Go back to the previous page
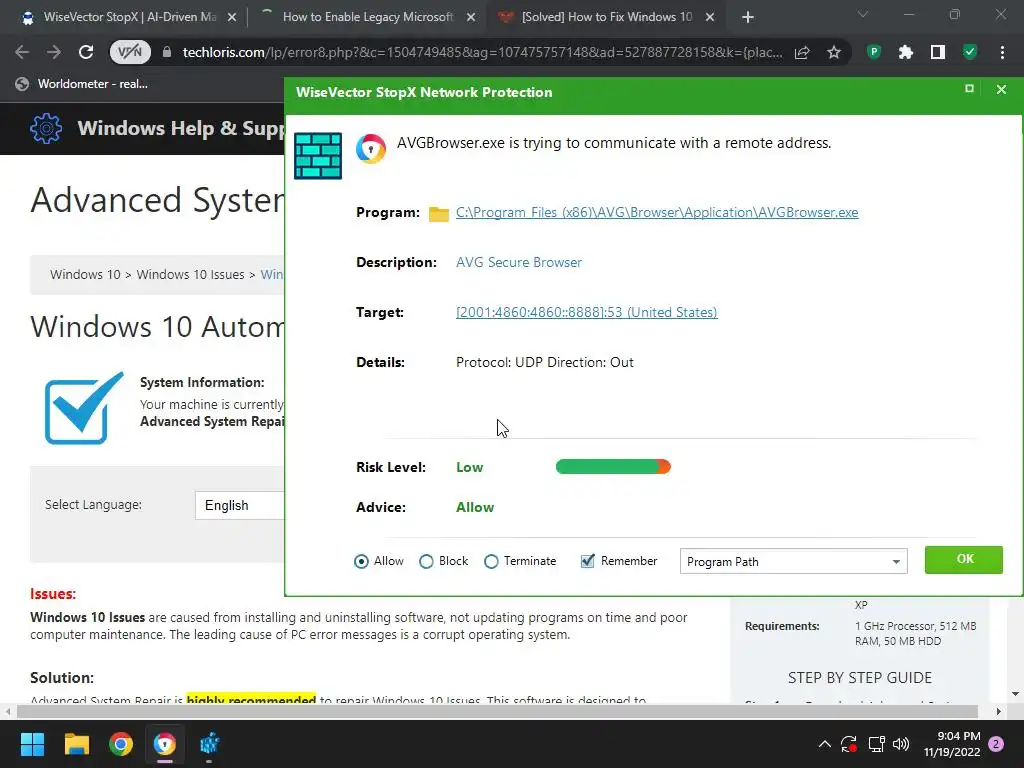This screenshot has width=1024, height=768. [x=22, y=52]
